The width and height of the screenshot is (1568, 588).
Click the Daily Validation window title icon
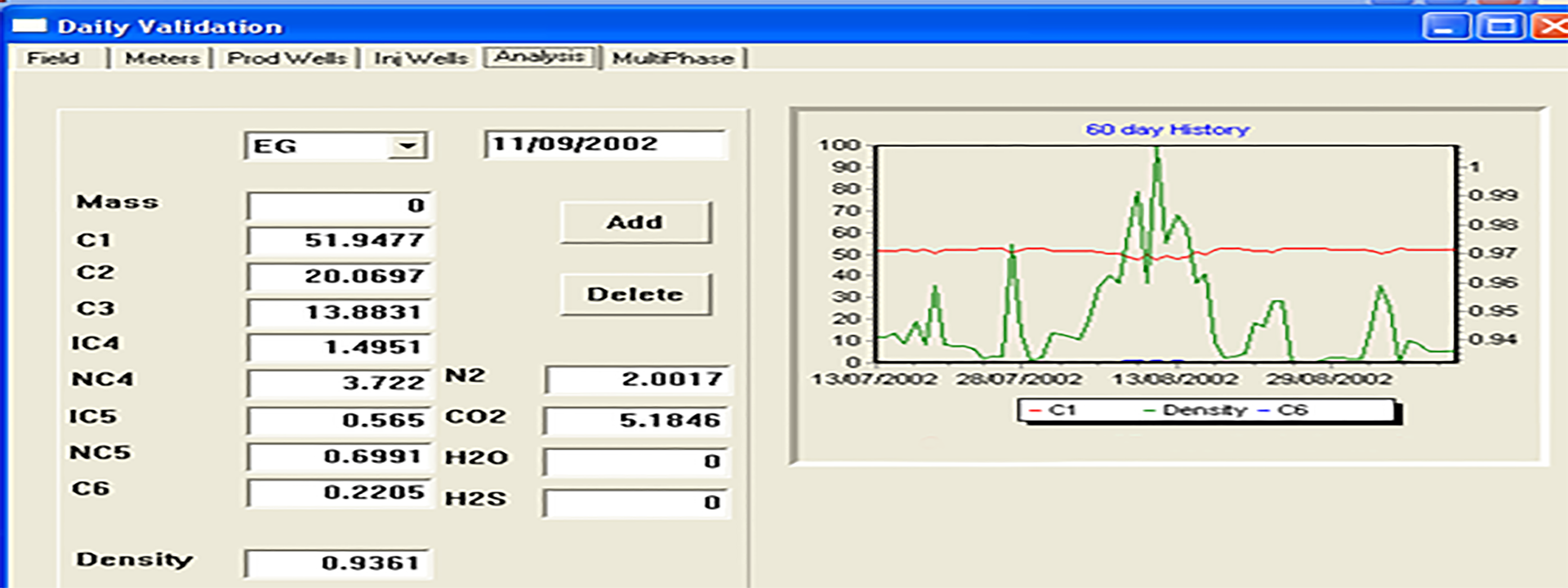tap(29, 26)
